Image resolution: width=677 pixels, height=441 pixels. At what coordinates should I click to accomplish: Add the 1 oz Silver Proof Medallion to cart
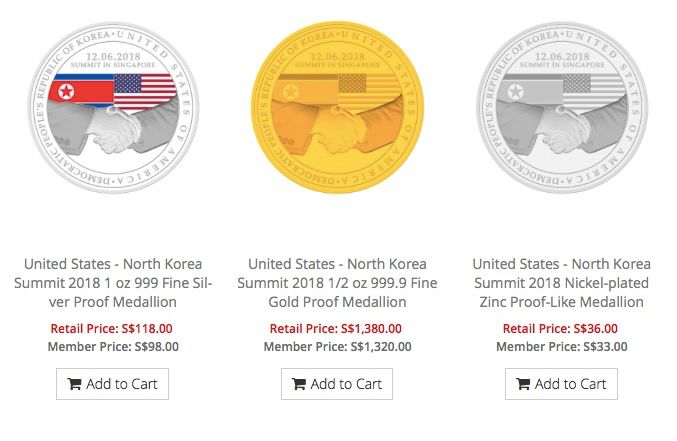point(112,384)
